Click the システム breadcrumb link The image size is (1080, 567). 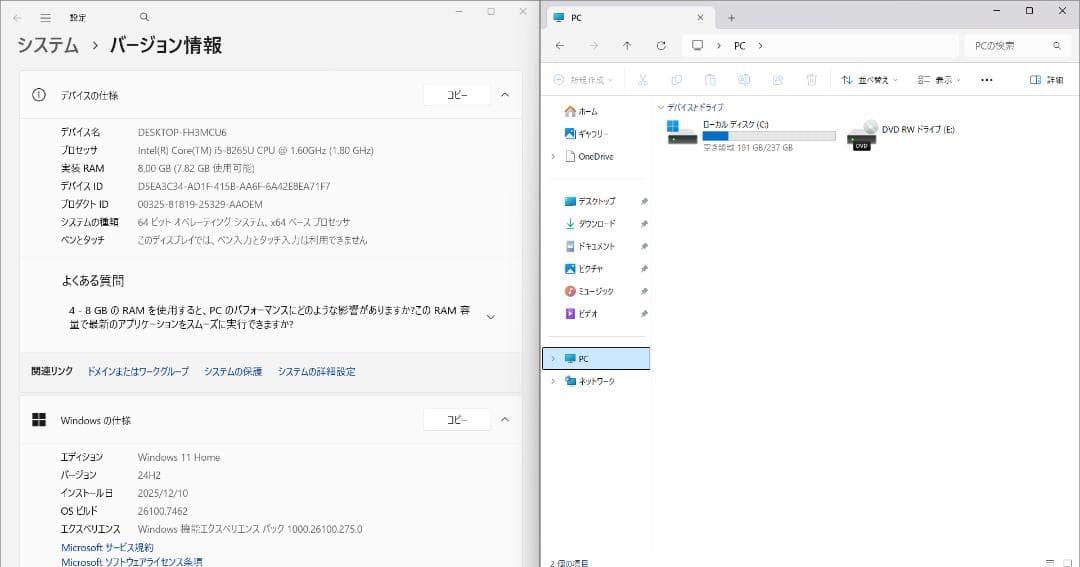pos(48,45)
